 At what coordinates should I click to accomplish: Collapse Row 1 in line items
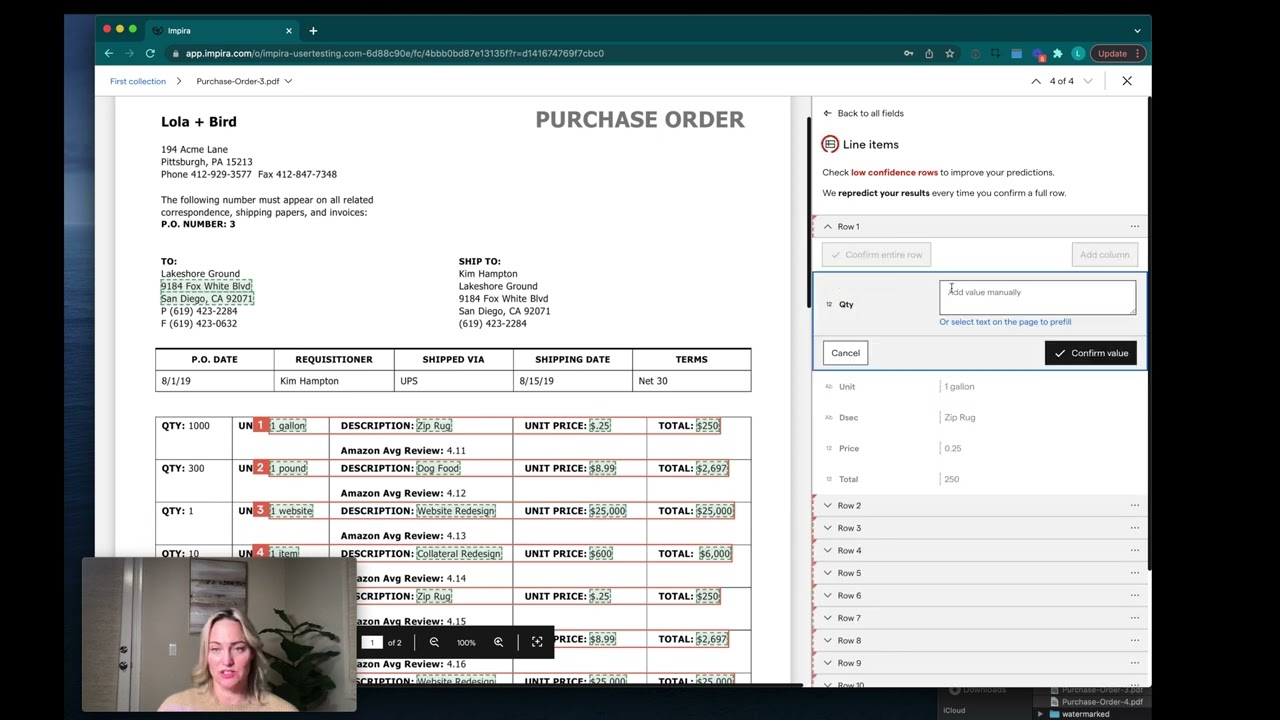click(828, 226)
